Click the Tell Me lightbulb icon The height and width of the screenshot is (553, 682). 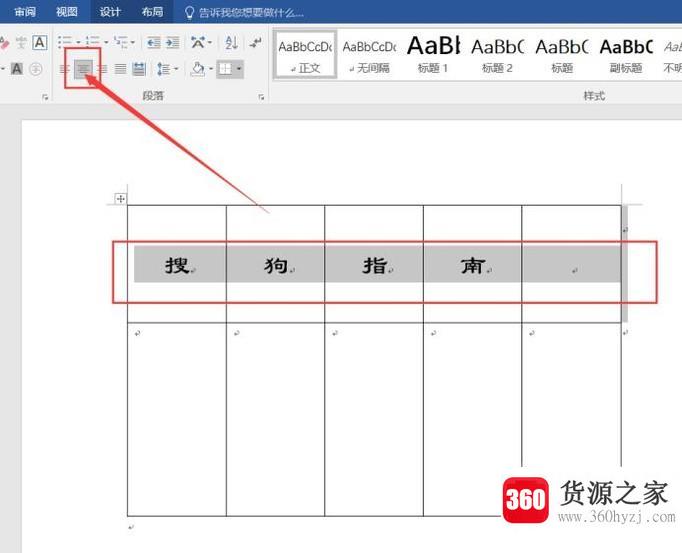click(x=189, y=13)
